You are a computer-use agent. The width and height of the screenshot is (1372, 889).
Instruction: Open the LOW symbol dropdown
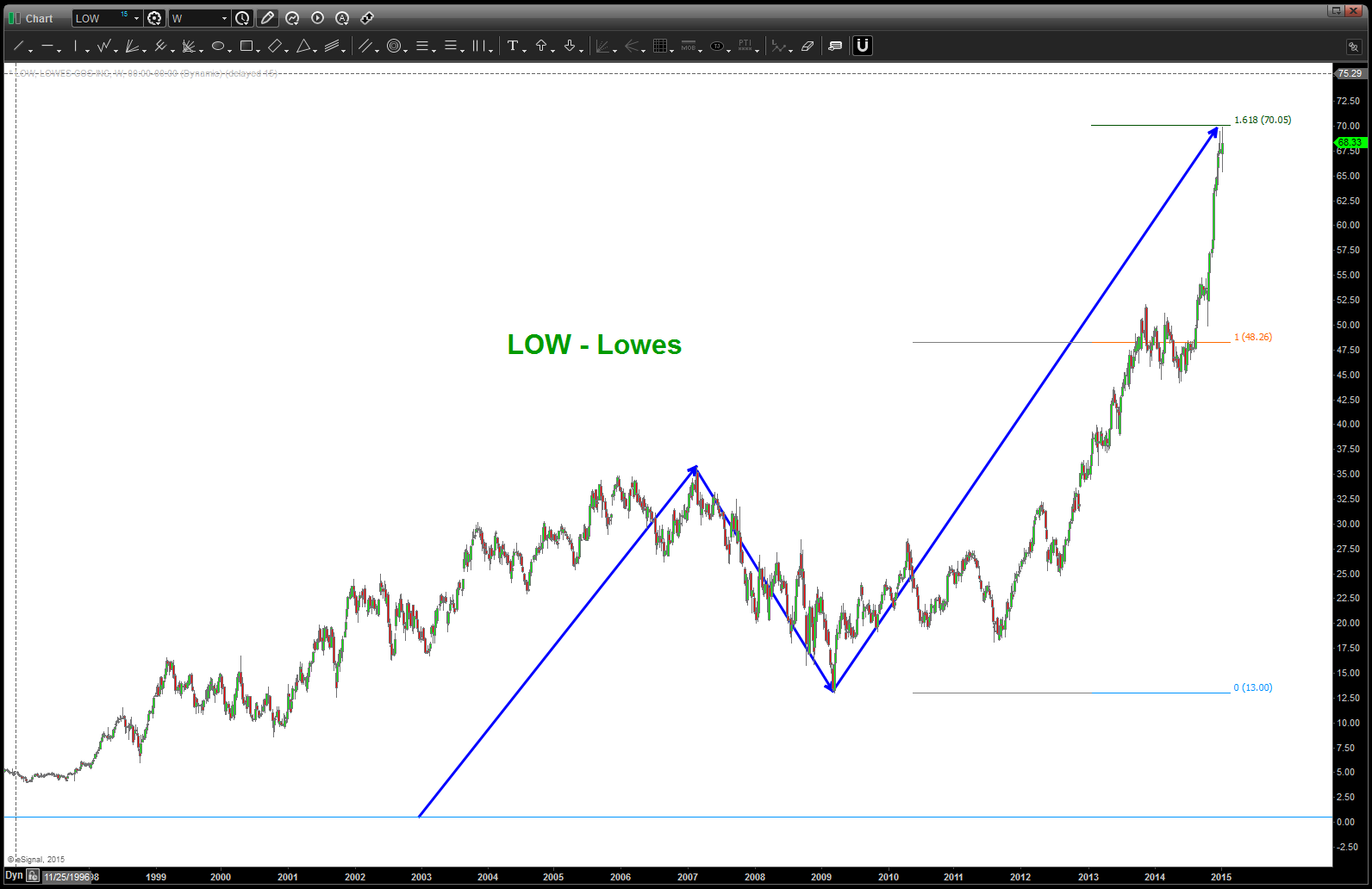(x=136, y=18)
